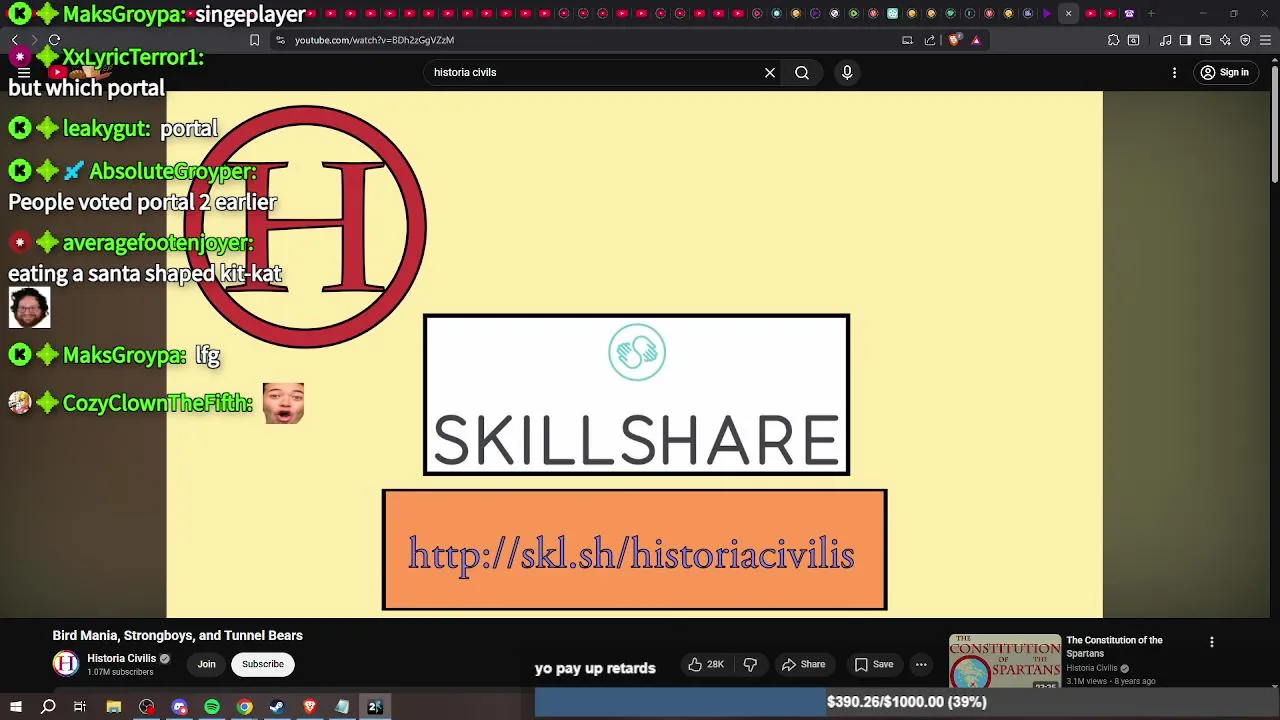This screenshot has height=720, width=1280.
Task: Go back with the browser back arrow
Action: click(15, 40)
